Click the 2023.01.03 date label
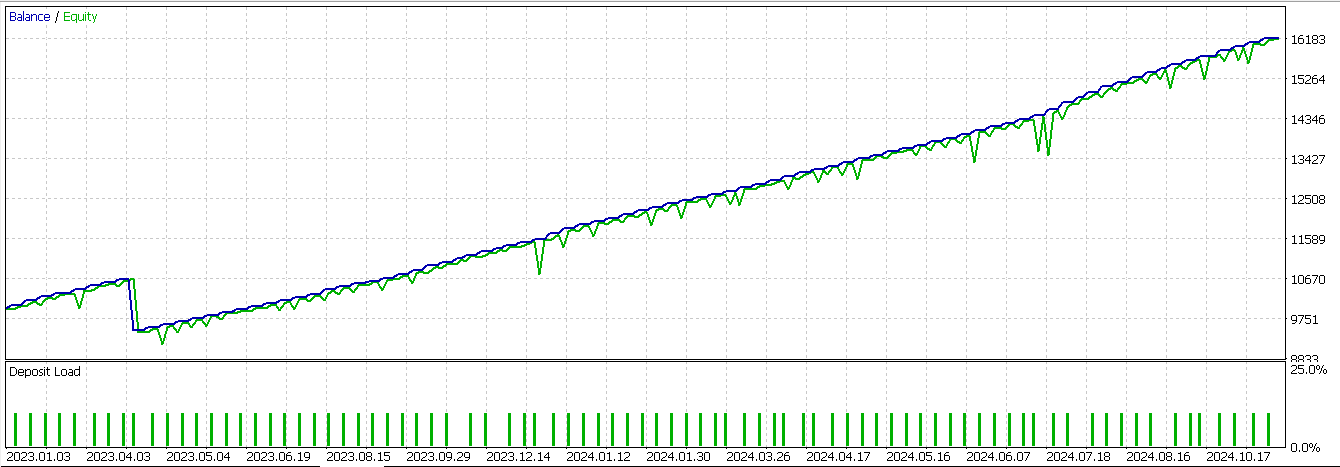 (x=38, y=457)
